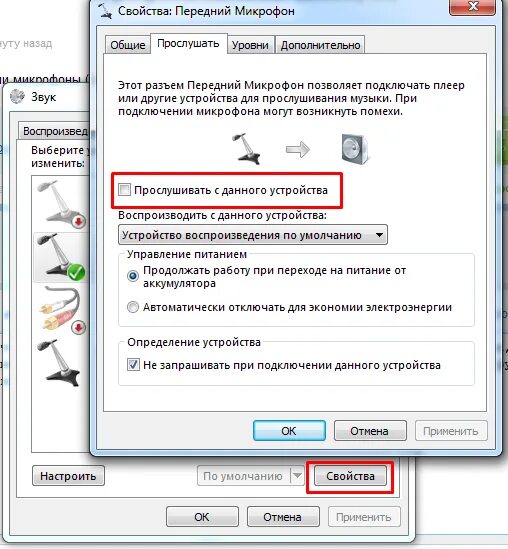Click the microphone icon in Properties title bar
The height and width of the screenshot is (549, 508).
point(105,11)
